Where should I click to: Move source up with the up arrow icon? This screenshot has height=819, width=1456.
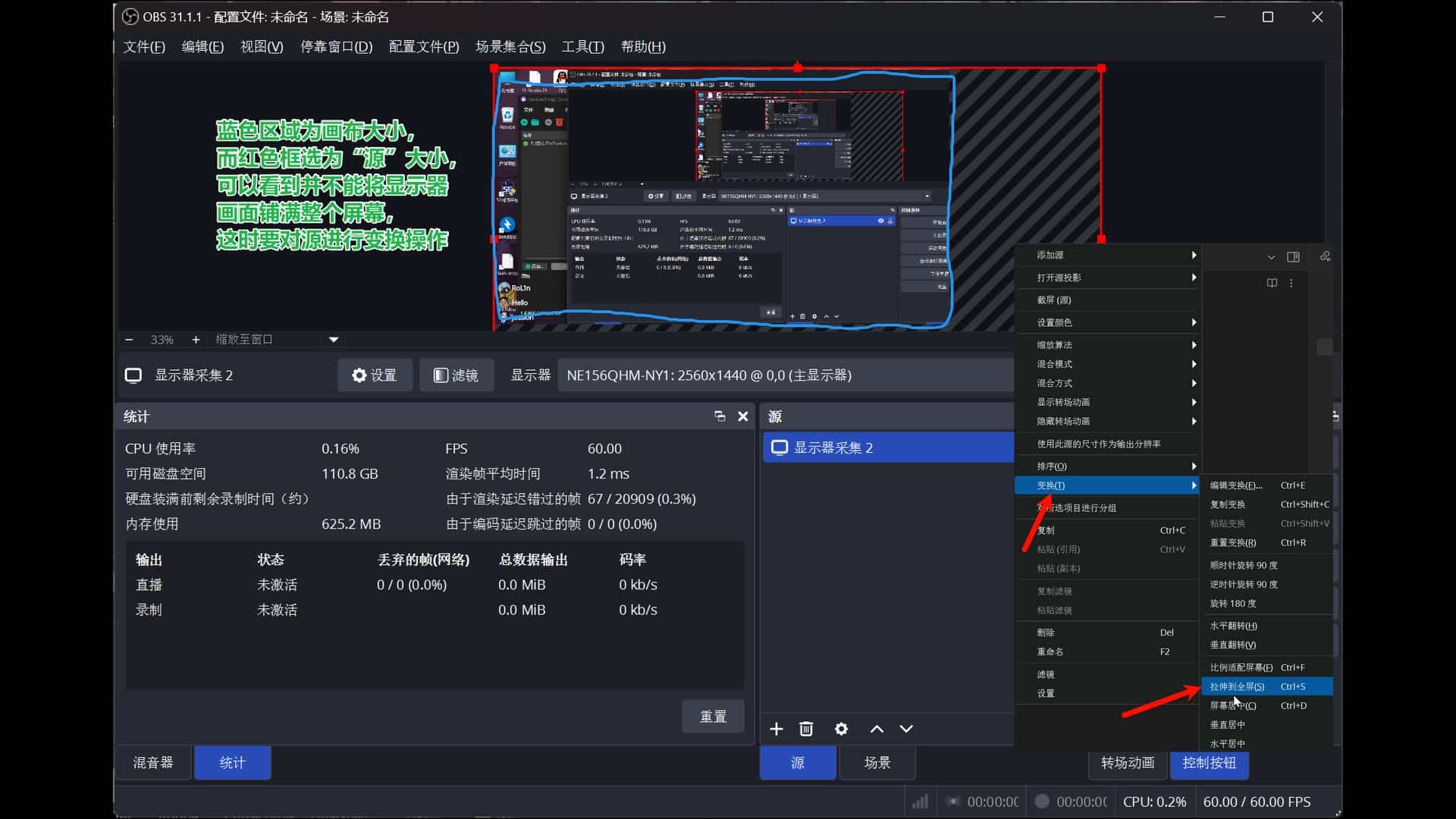tap(877, 729)
